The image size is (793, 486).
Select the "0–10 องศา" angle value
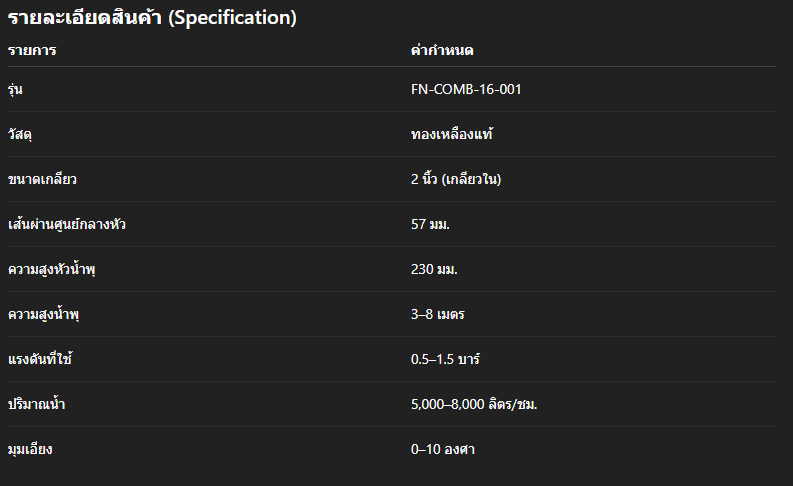(x=442, y=450)
